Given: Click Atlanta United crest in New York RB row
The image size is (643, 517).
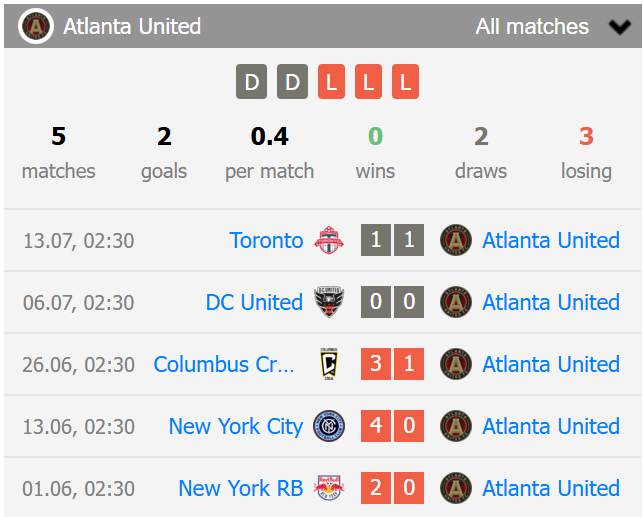Looking at the screenshot, I should [x=456, y=488].
